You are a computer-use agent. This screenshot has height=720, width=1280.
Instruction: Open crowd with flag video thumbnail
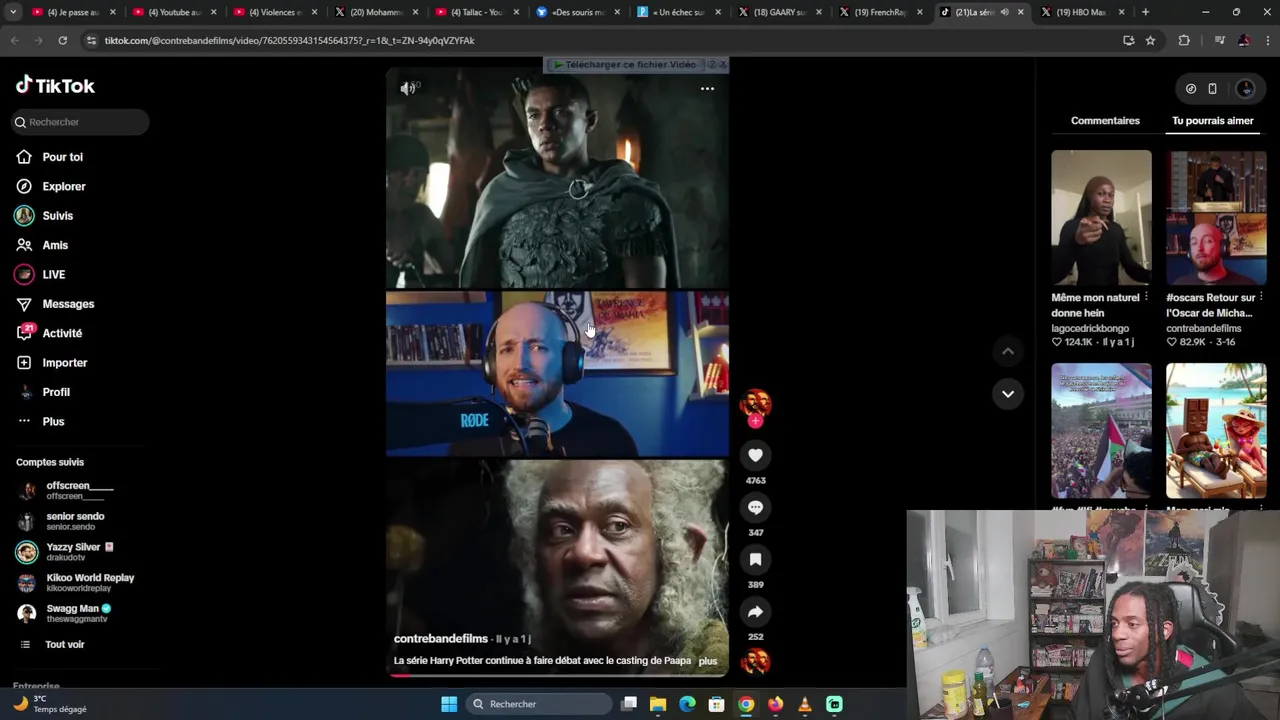1101,430
